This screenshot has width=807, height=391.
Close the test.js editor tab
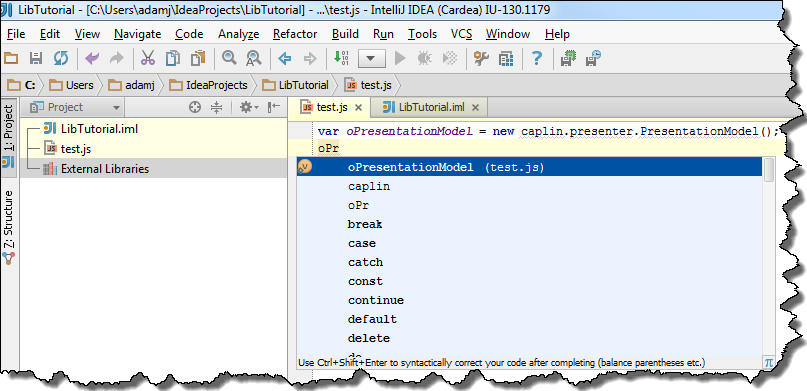tap(359, 108)
